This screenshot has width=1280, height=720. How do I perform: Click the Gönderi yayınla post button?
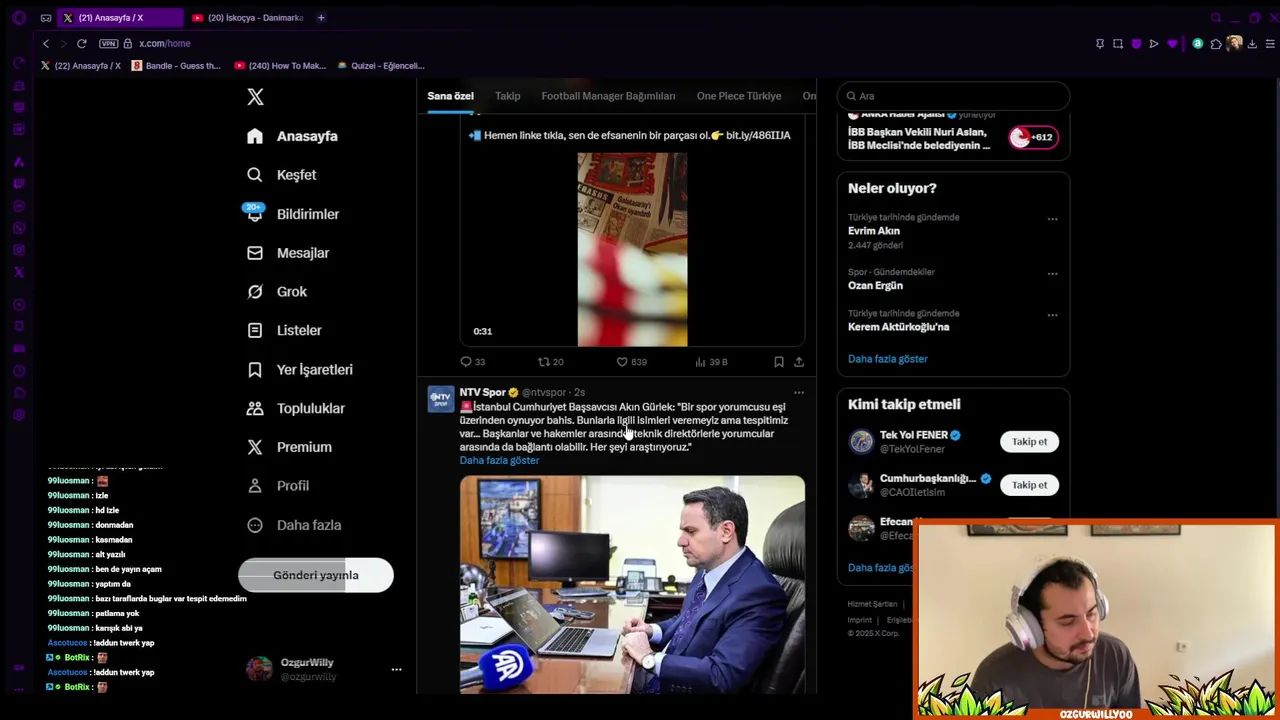click(316, 575)
